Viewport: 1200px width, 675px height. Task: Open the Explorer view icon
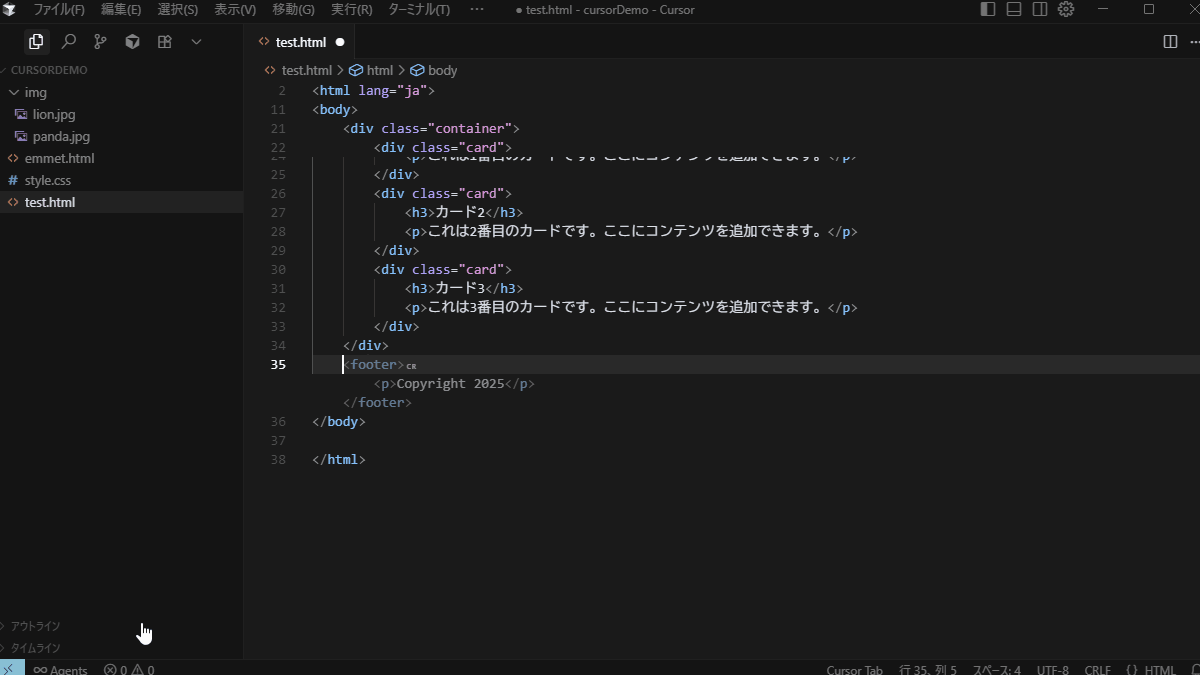point(36,42)
